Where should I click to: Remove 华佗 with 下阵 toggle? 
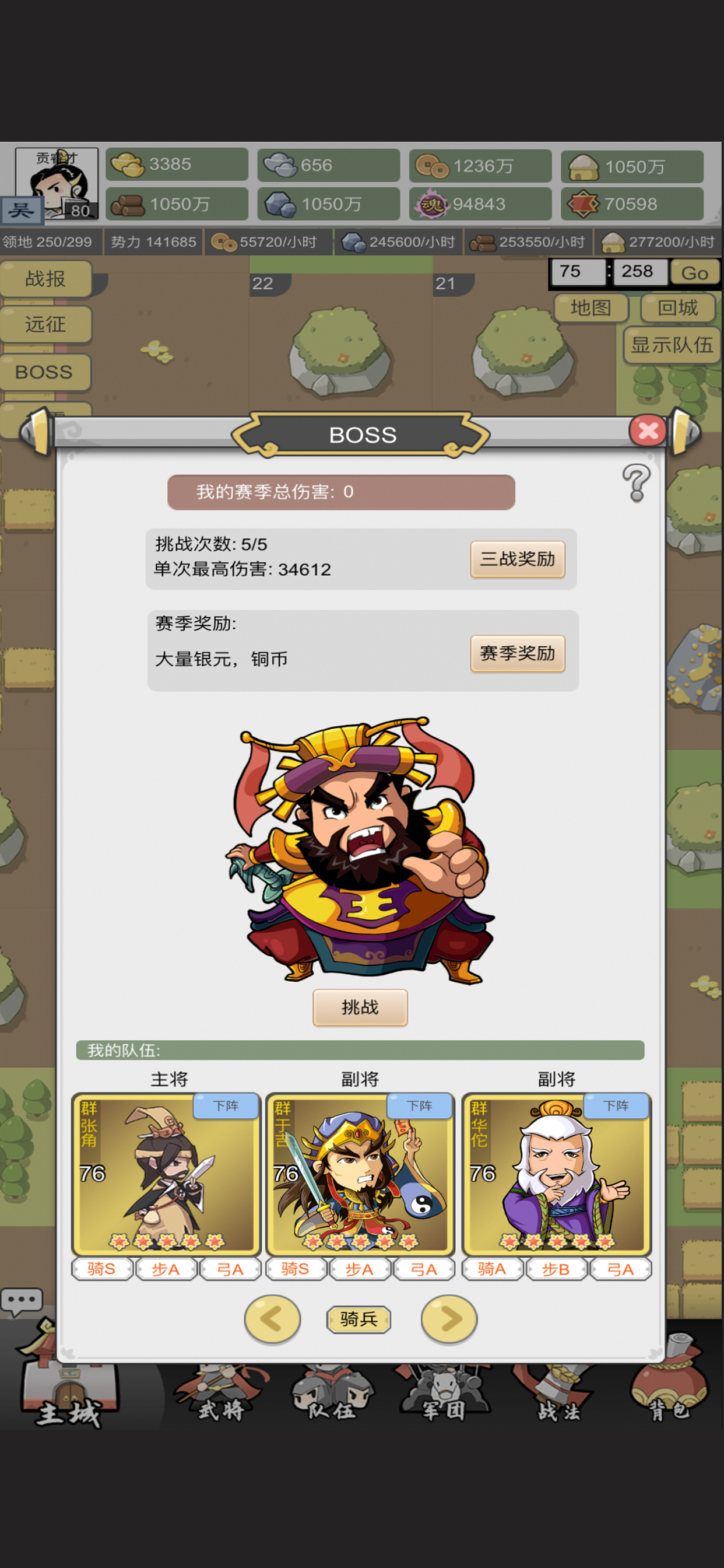tap(616, 1106)
